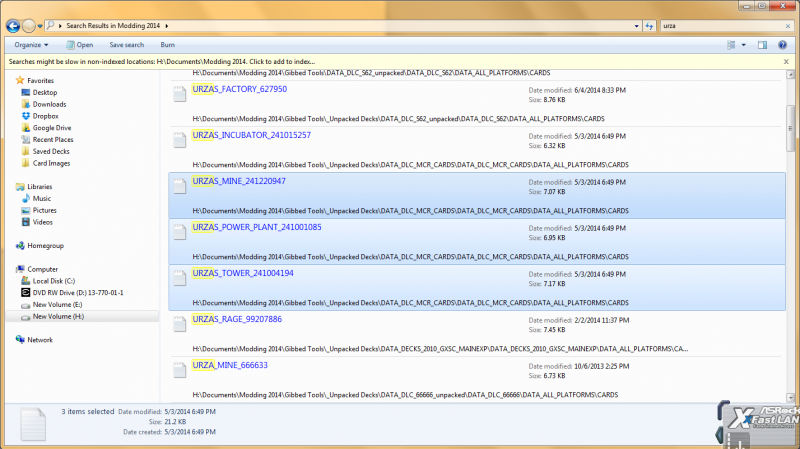This screenshot has height=449, width=800.
Task: Click Burn in the toolbar
Action: coord(167,45)
